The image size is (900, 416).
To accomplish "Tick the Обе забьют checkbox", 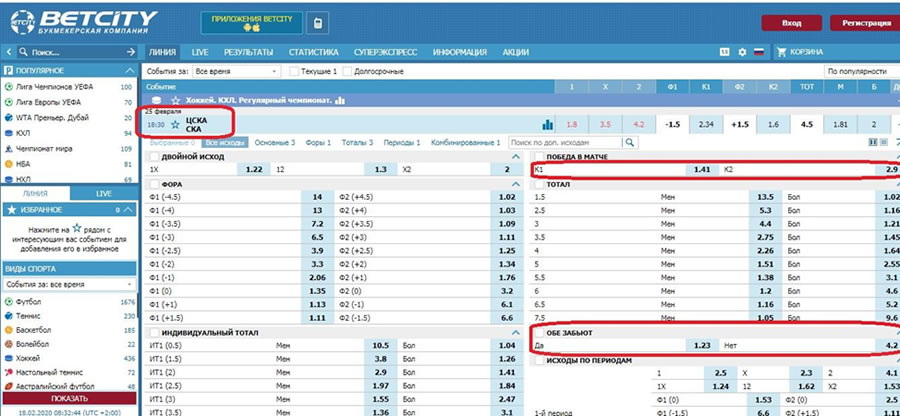I will (x=538, y=333).
